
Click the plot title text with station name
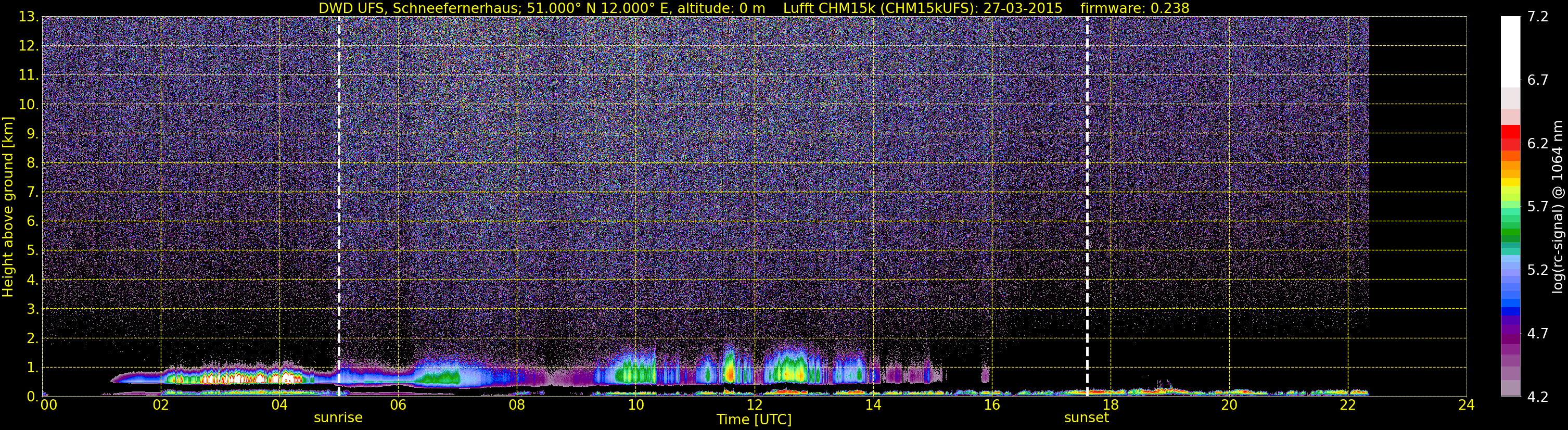pyautogui.click(x=542, y=8)
